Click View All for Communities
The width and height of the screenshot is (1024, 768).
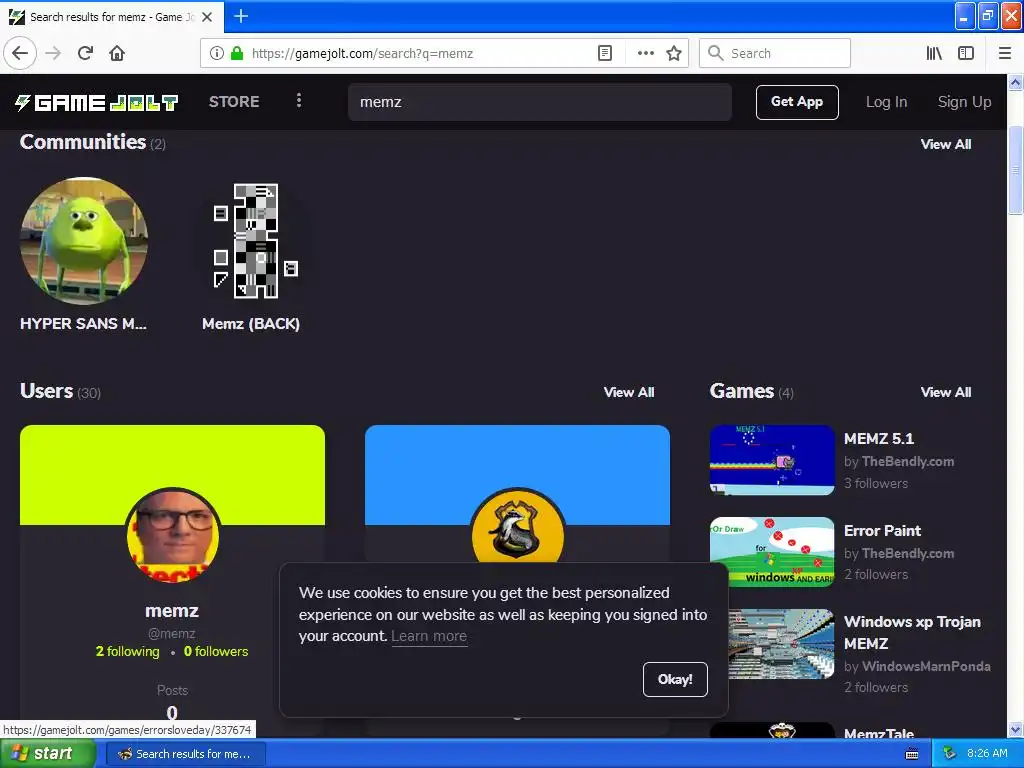tap(946, 144)
